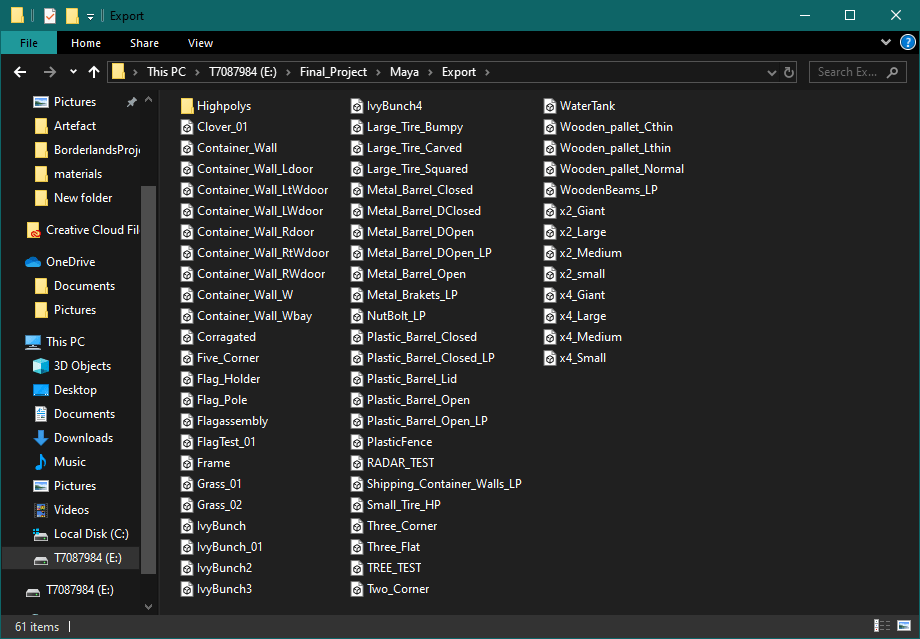Click the Properties quick access icon
The width and height of the screenshot is (920, 639).
50,16
